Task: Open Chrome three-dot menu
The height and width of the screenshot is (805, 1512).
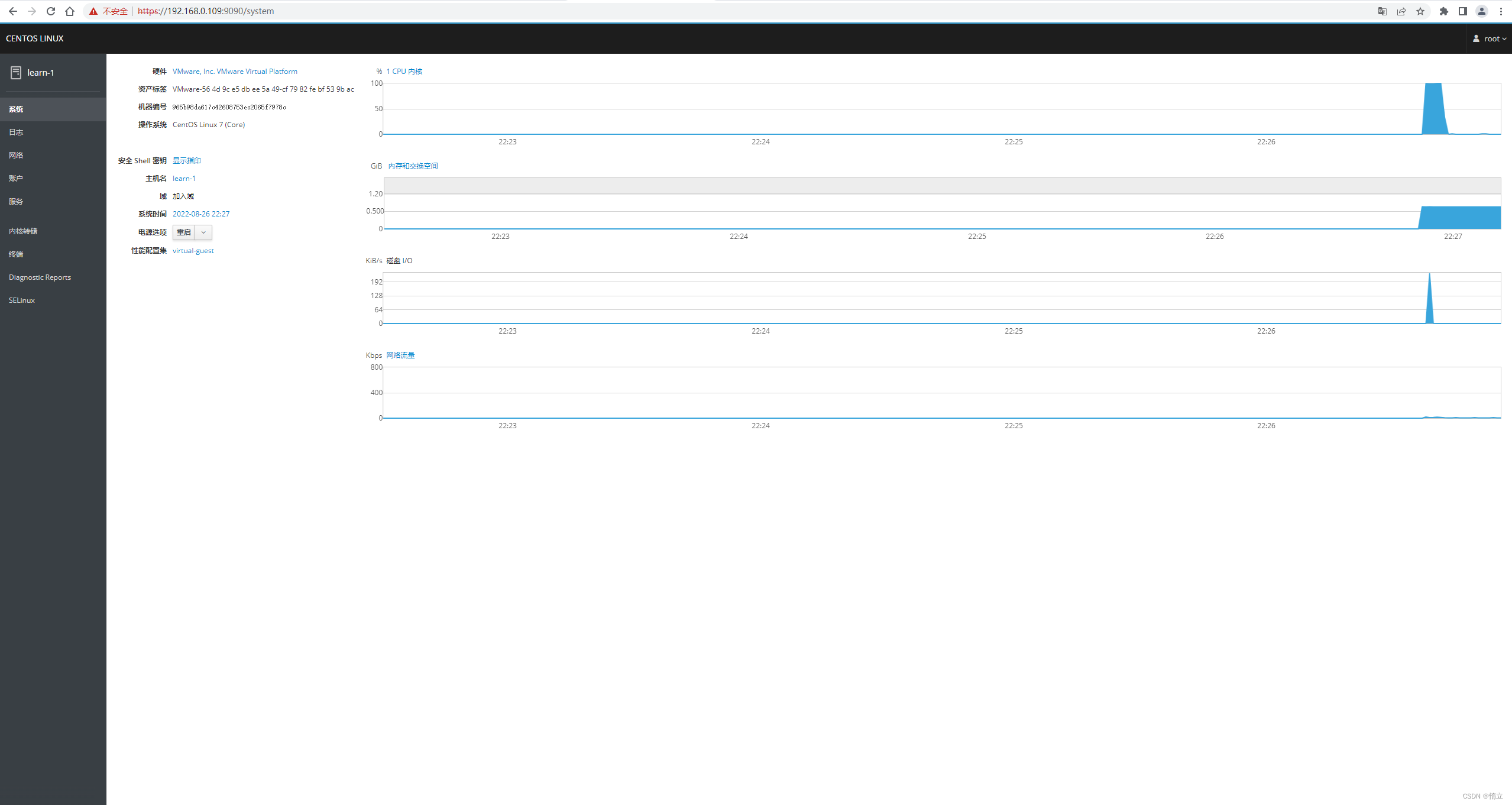Action: point(1501,11)
